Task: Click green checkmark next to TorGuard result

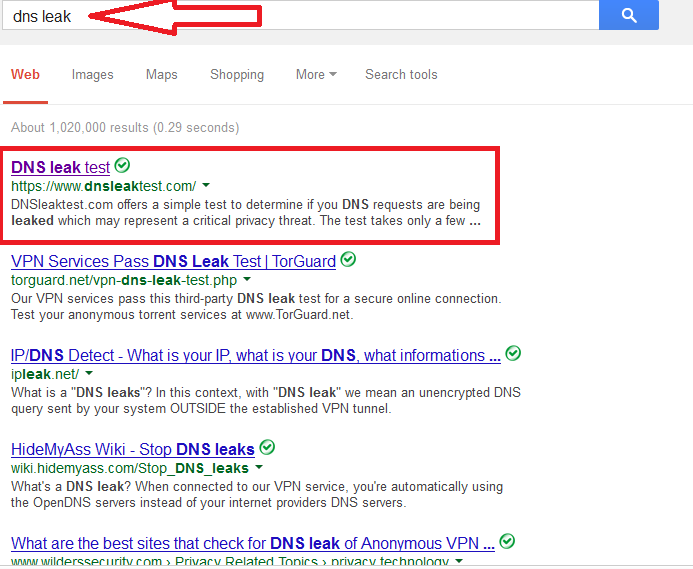Action: (348, 260)
